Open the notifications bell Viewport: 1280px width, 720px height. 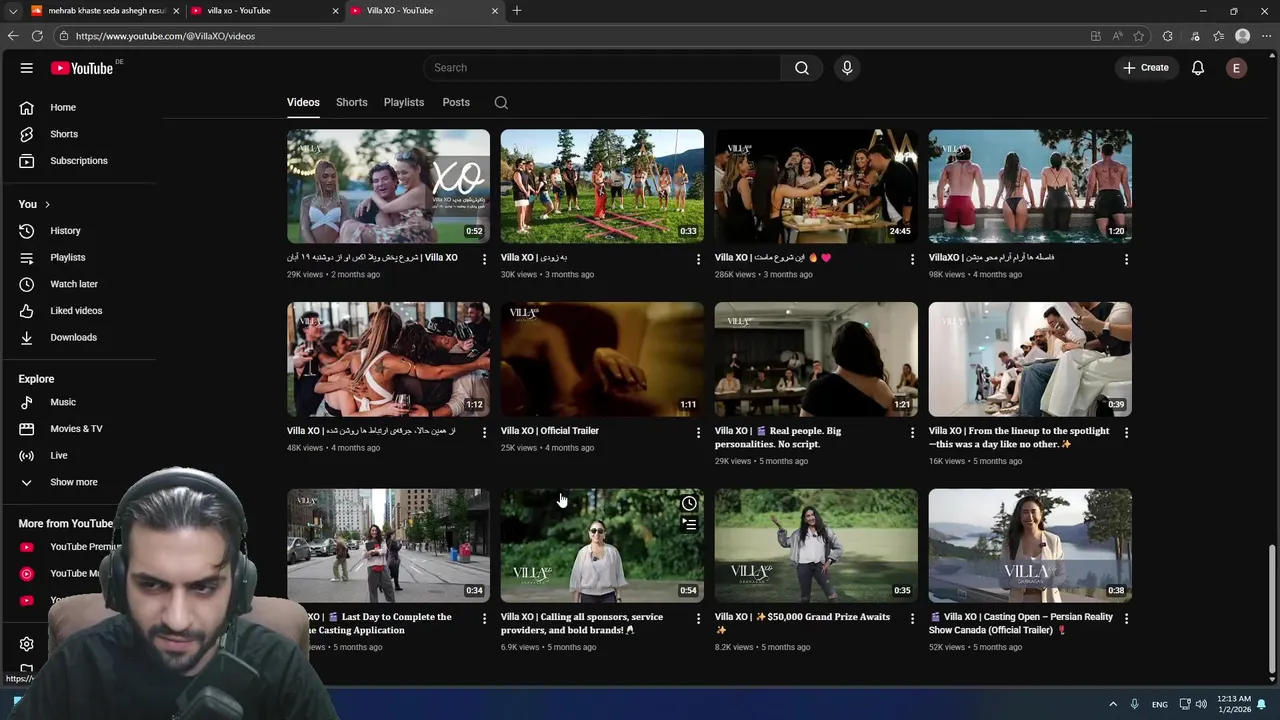click(x=1198, y=68)
